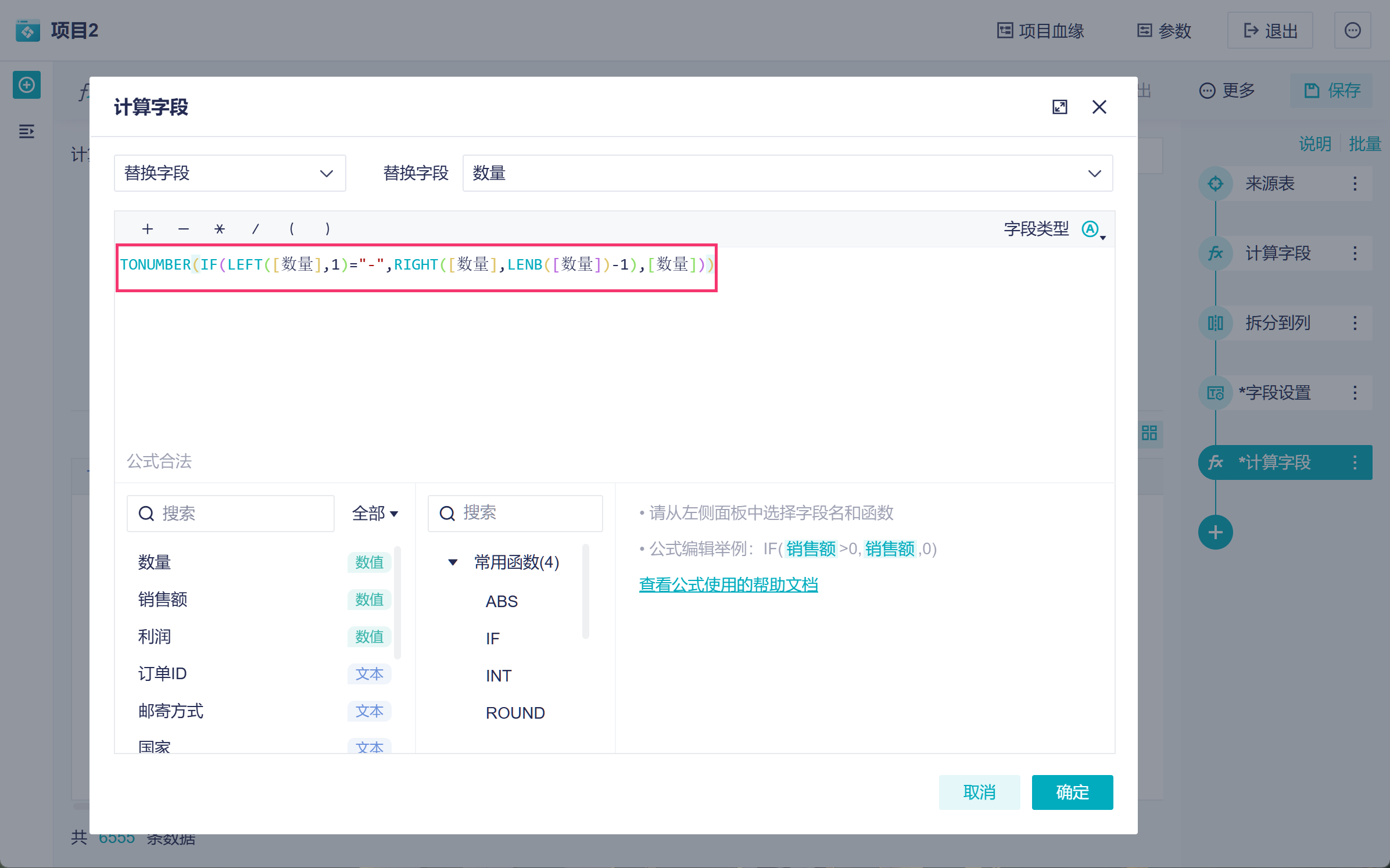The height and width of the screenshot is (868, 1390).
Task: Click the 来源表 node icon
Action: [x=1215, y=184]
